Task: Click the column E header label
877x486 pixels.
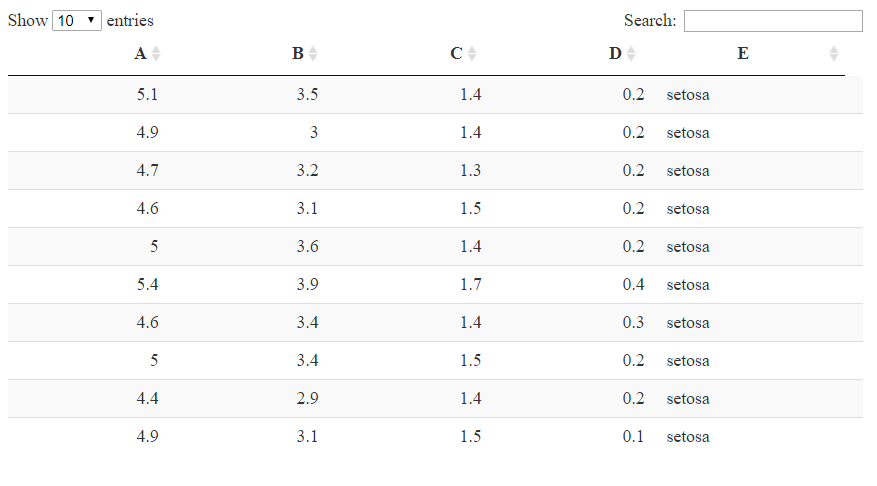Action: (743, 54)
